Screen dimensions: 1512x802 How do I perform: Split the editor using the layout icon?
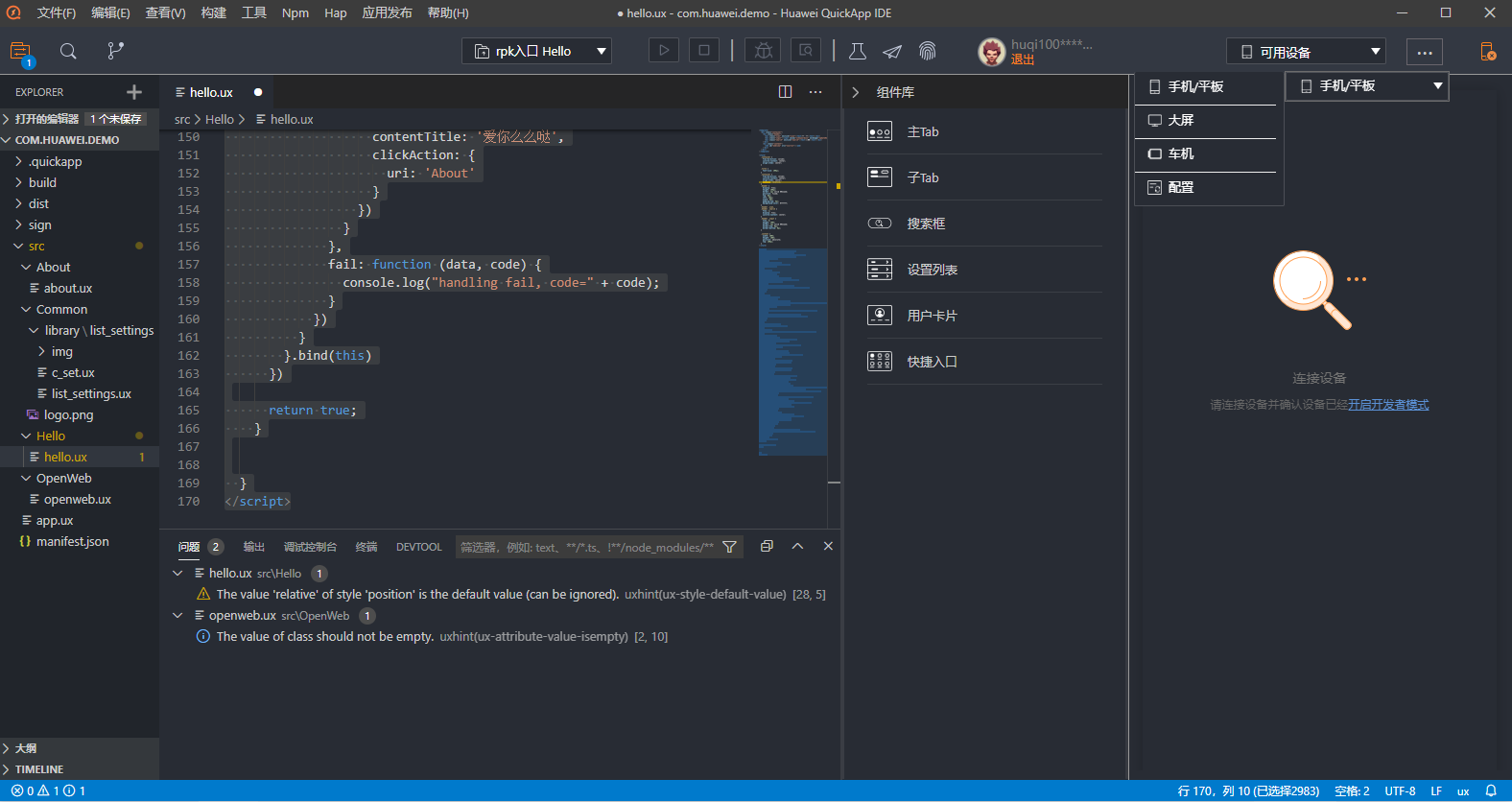tap(786, 92)
